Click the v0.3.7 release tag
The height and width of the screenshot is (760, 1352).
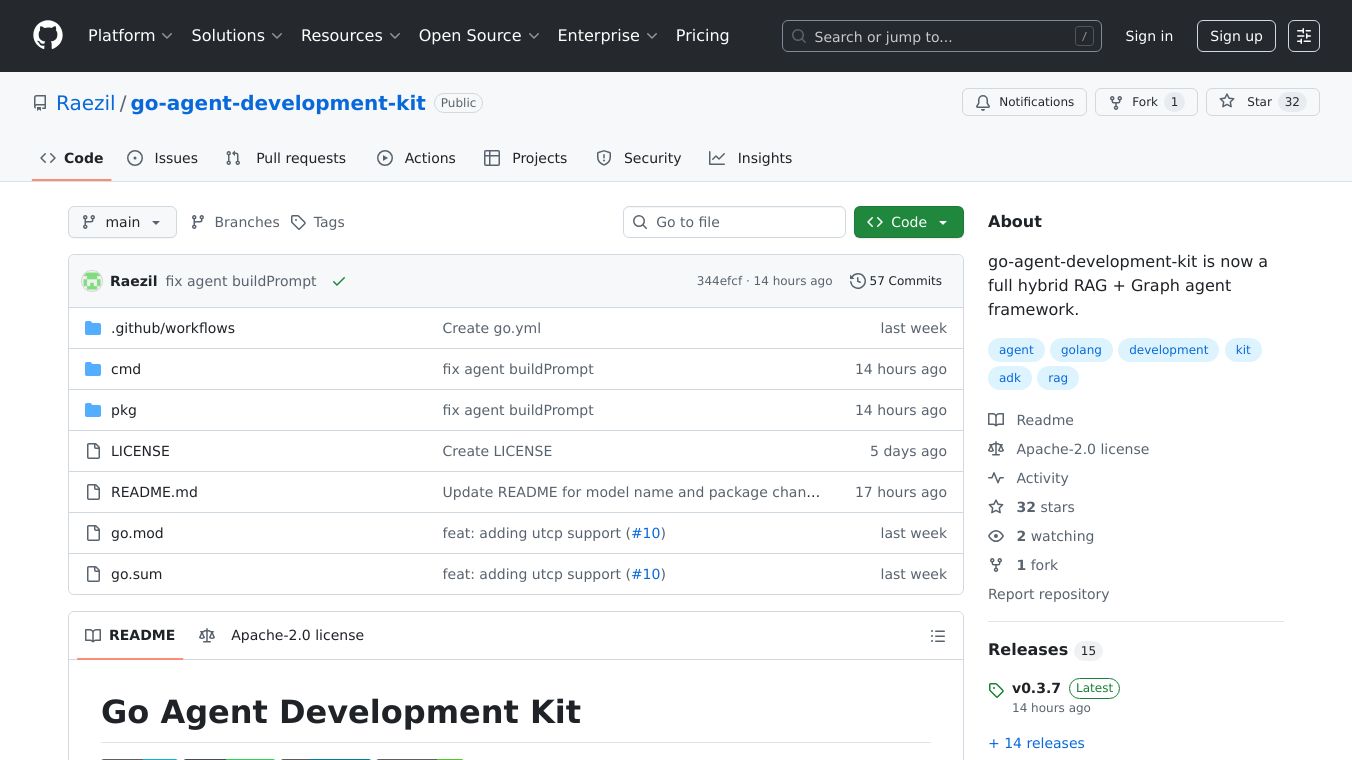pyautogui.click(x=1035, y=688)
